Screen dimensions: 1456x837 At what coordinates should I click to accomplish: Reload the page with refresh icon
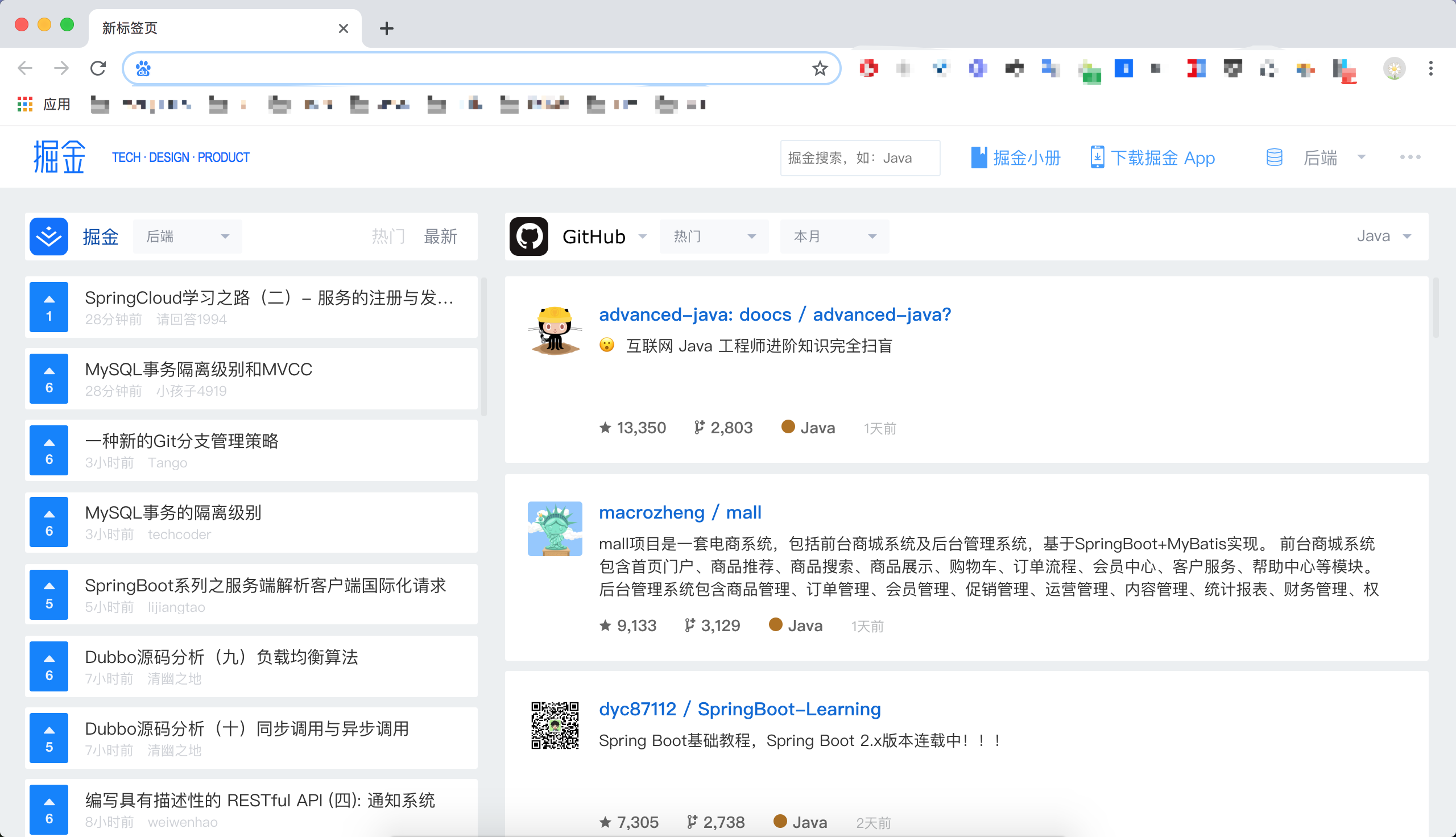[x=98, y=68]
